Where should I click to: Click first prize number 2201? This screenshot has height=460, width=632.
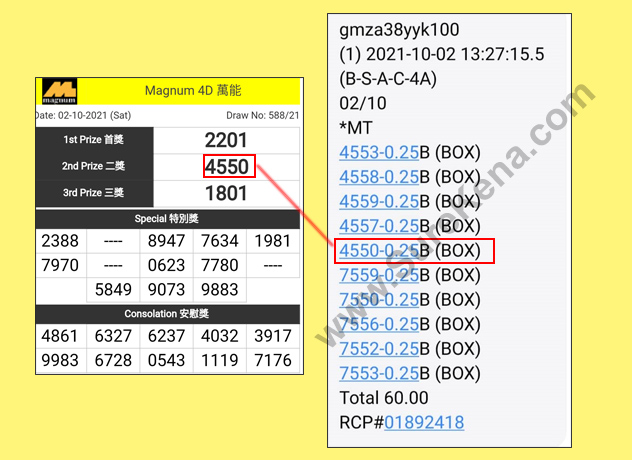tap(226, 140)
